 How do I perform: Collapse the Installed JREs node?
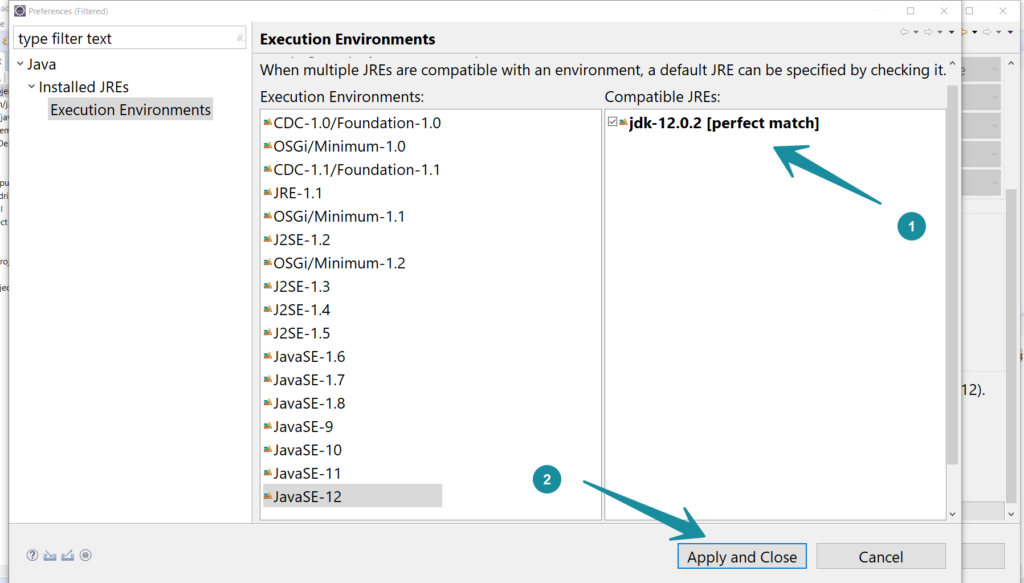pyautogui.click(x=30, y=86)
